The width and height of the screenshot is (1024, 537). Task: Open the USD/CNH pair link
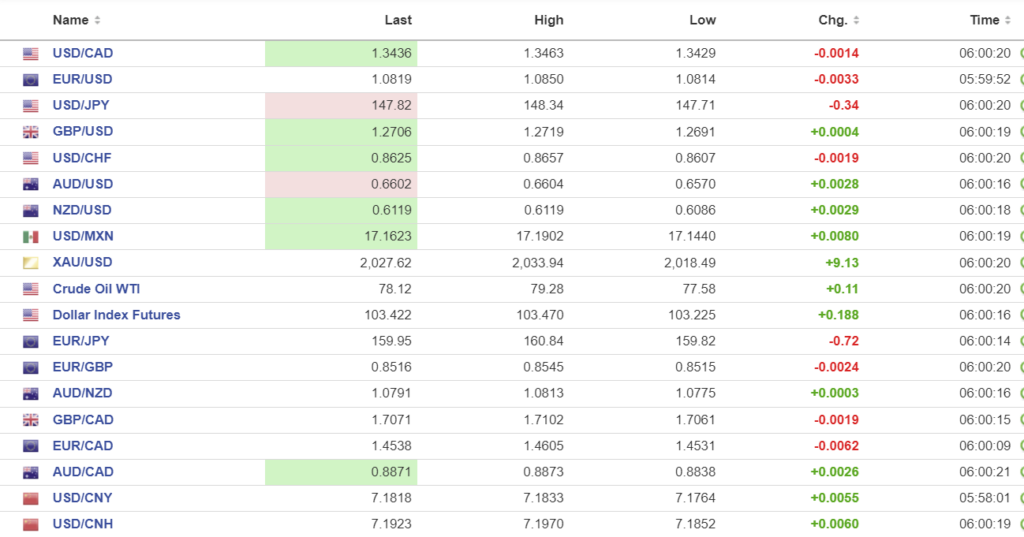pyautogui.click(x=83, y=524)
